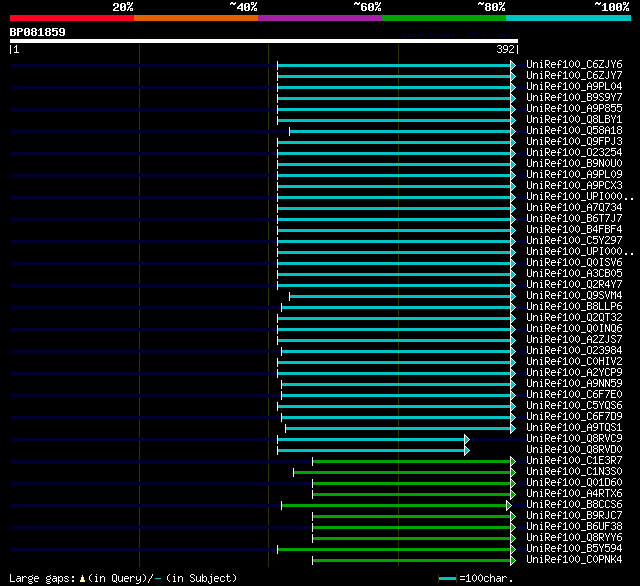Open the UniRef100_Q58A18 entry
This screenshot has height=586, width=640.
pos(574,131)
